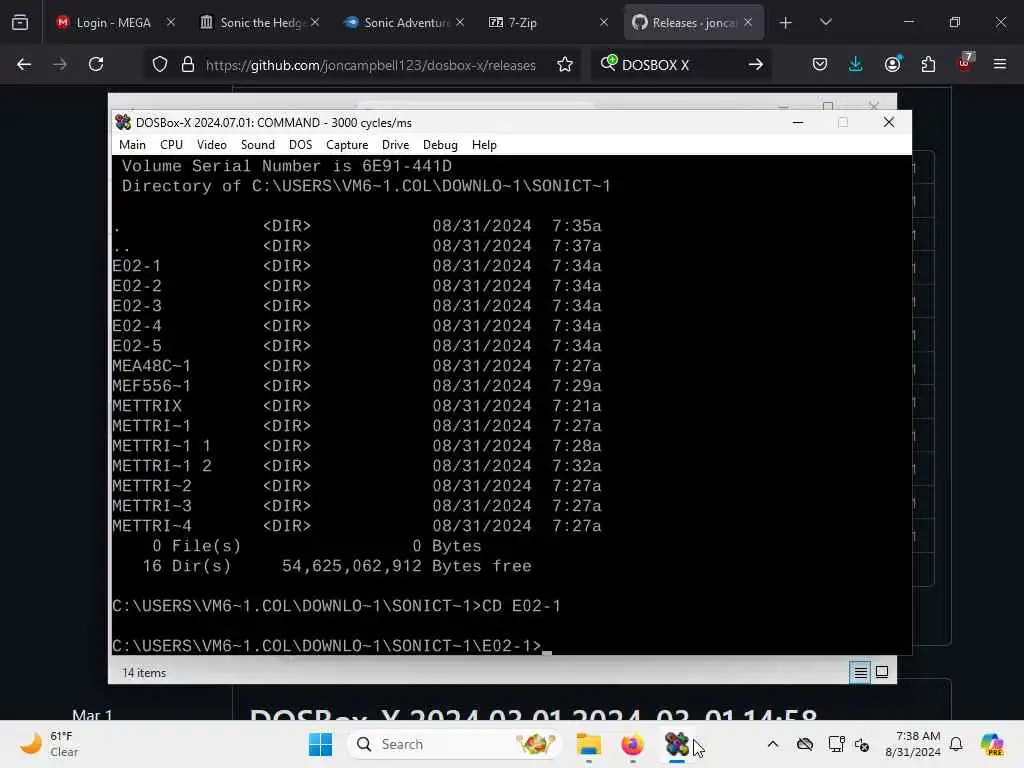1024x768 pixels.
Task: Focus the github.com address bar
Action: coord(370,65)
